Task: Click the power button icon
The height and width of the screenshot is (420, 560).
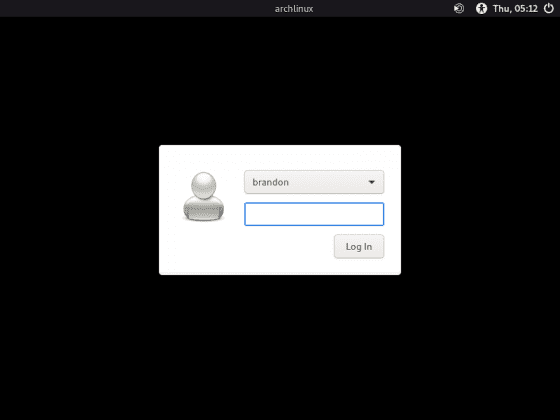Action: pos(549,8)
